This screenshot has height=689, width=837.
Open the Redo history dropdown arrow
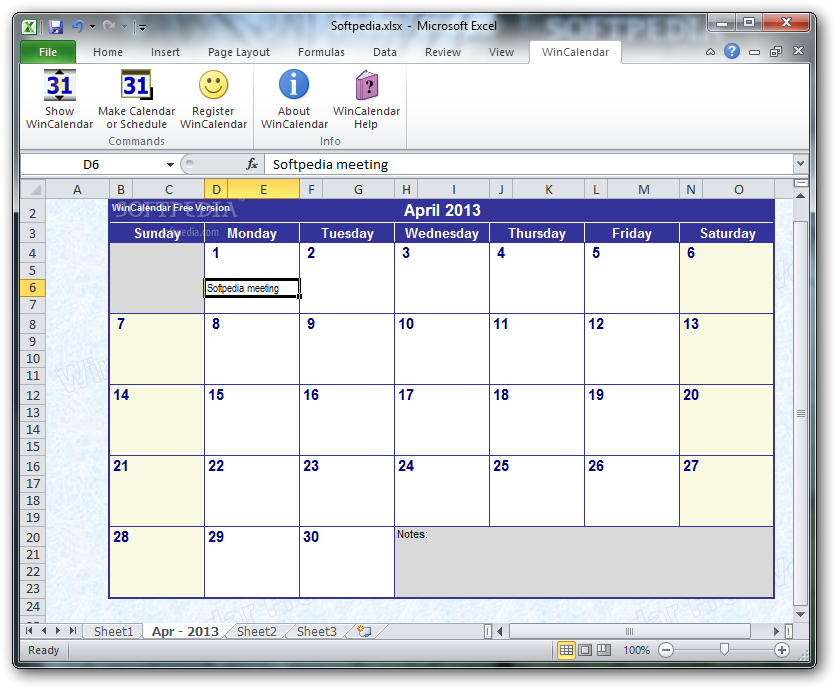pyautogui.click(x=124, y=26)
